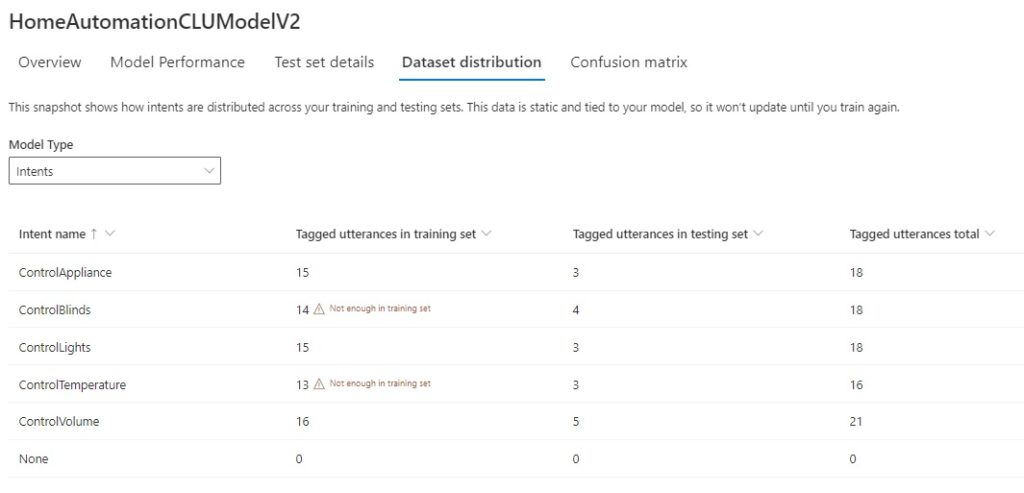
Task: Click the ControlVolume intent name
Action: [x=59, y=421]
